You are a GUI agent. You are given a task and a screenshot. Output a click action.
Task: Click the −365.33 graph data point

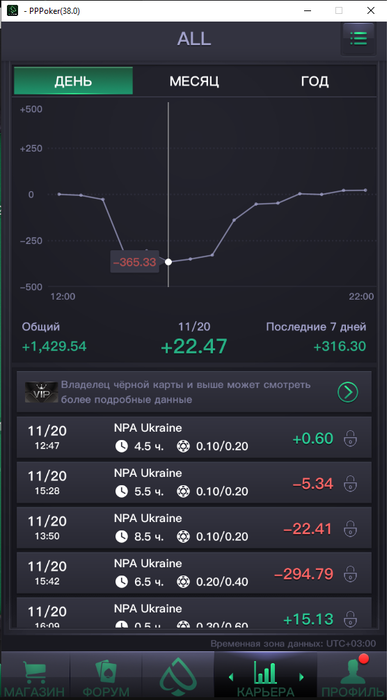[168, 262]
